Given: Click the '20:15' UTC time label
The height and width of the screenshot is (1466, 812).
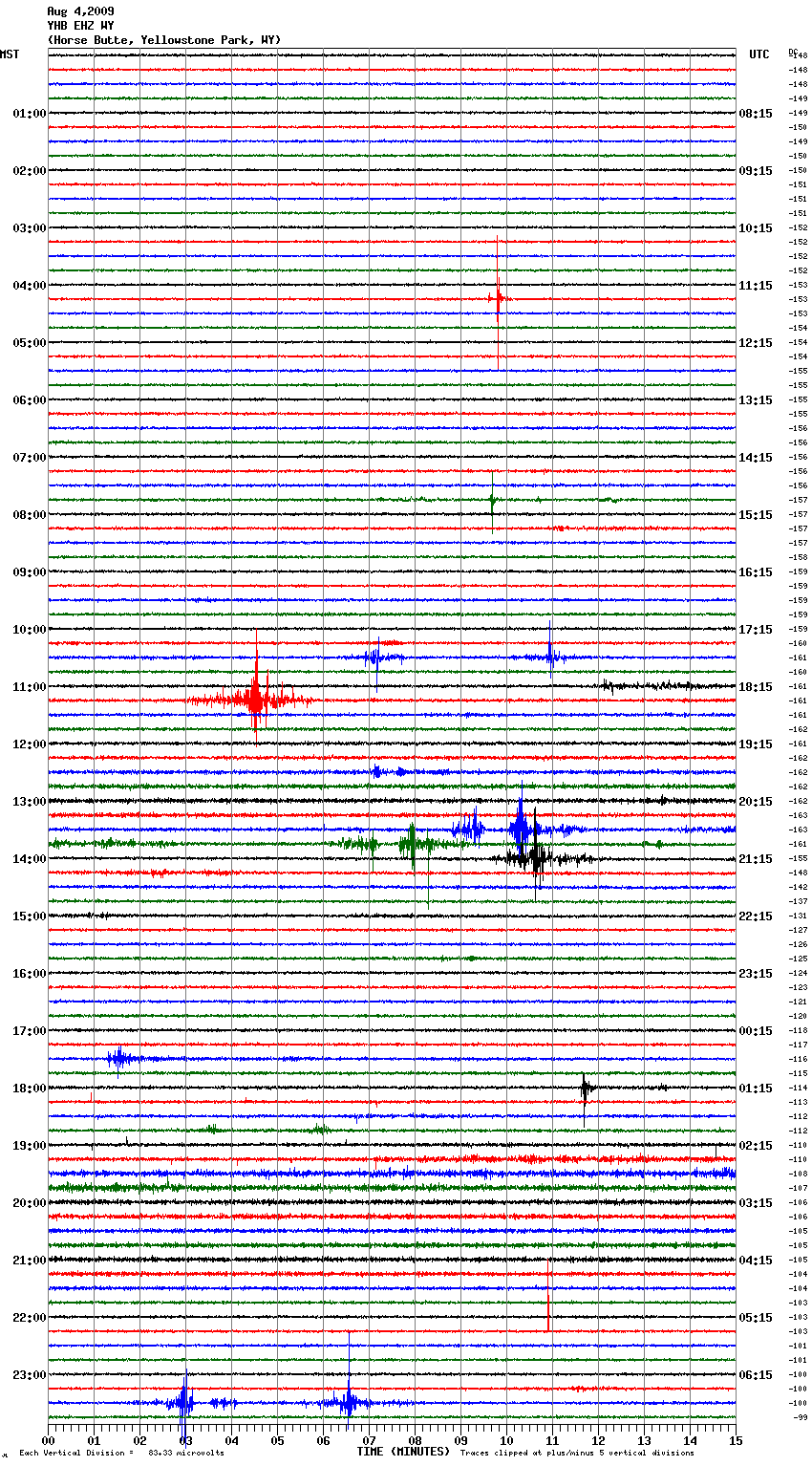Looking at the screenshot, I should click(756, 802).
